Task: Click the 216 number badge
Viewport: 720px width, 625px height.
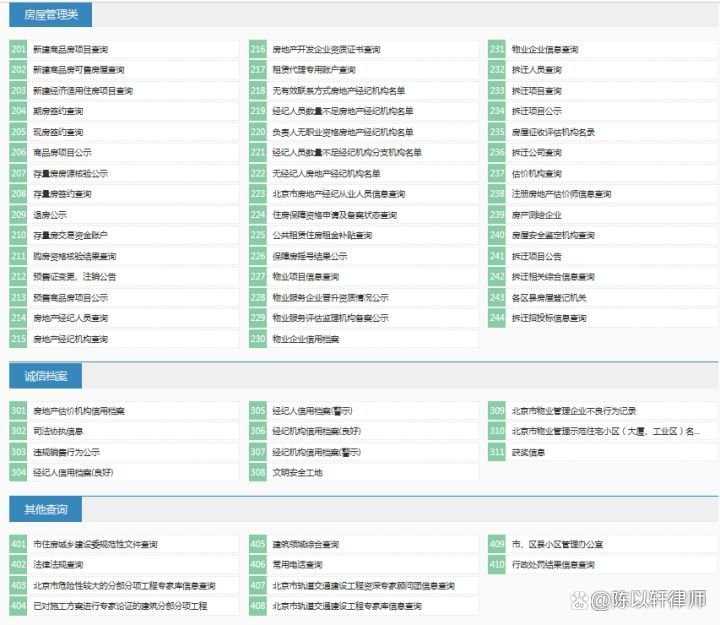Action: 258,49
